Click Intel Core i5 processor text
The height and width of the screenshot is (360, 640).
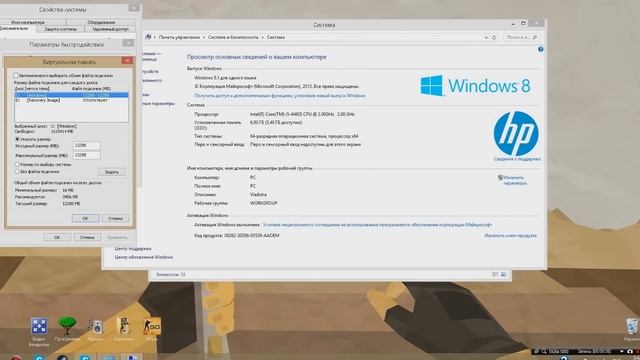click(302, 114)
